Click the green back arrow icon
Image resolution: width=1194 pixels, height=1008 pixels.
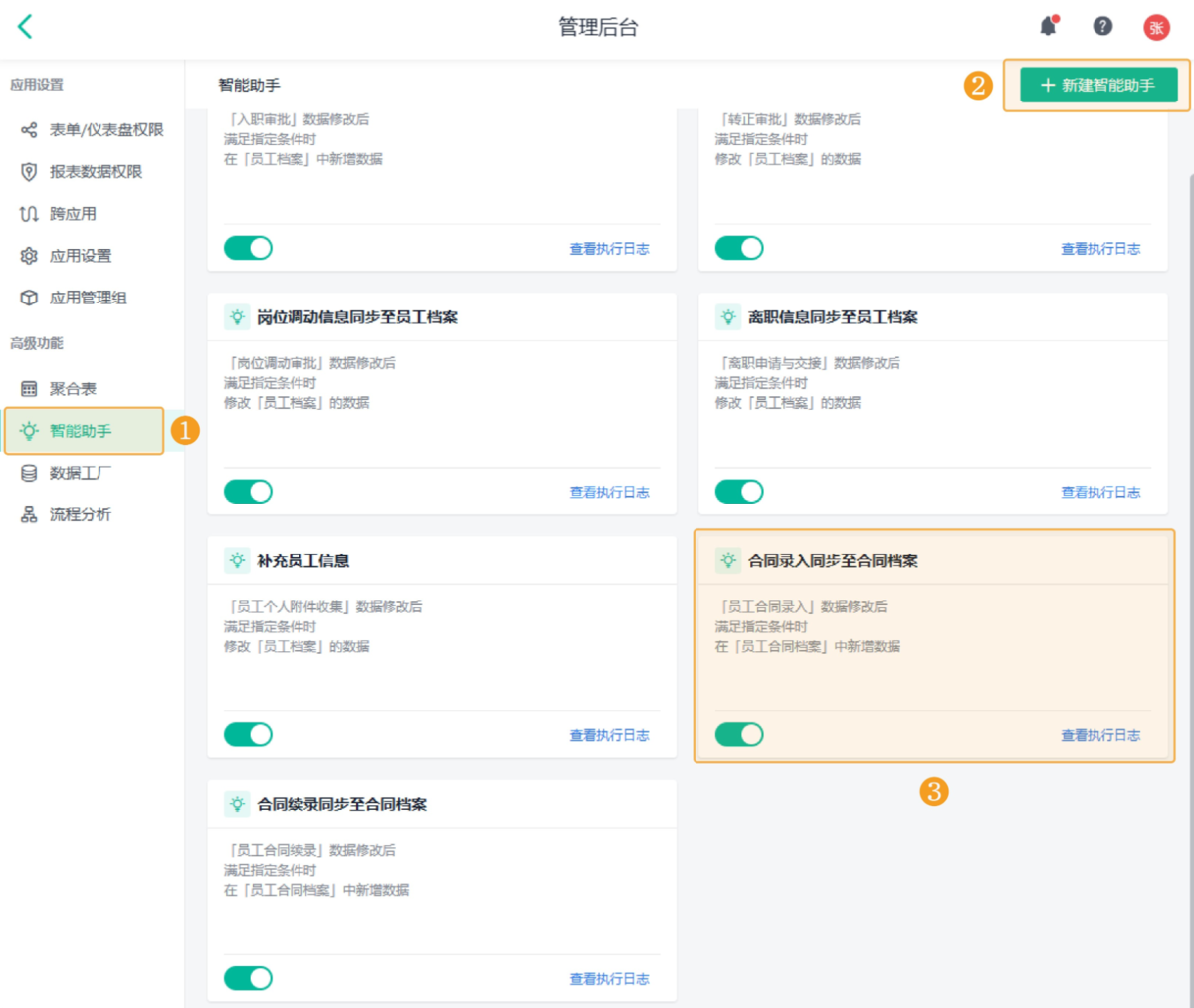pyautogui.click(x=26, y=27)
